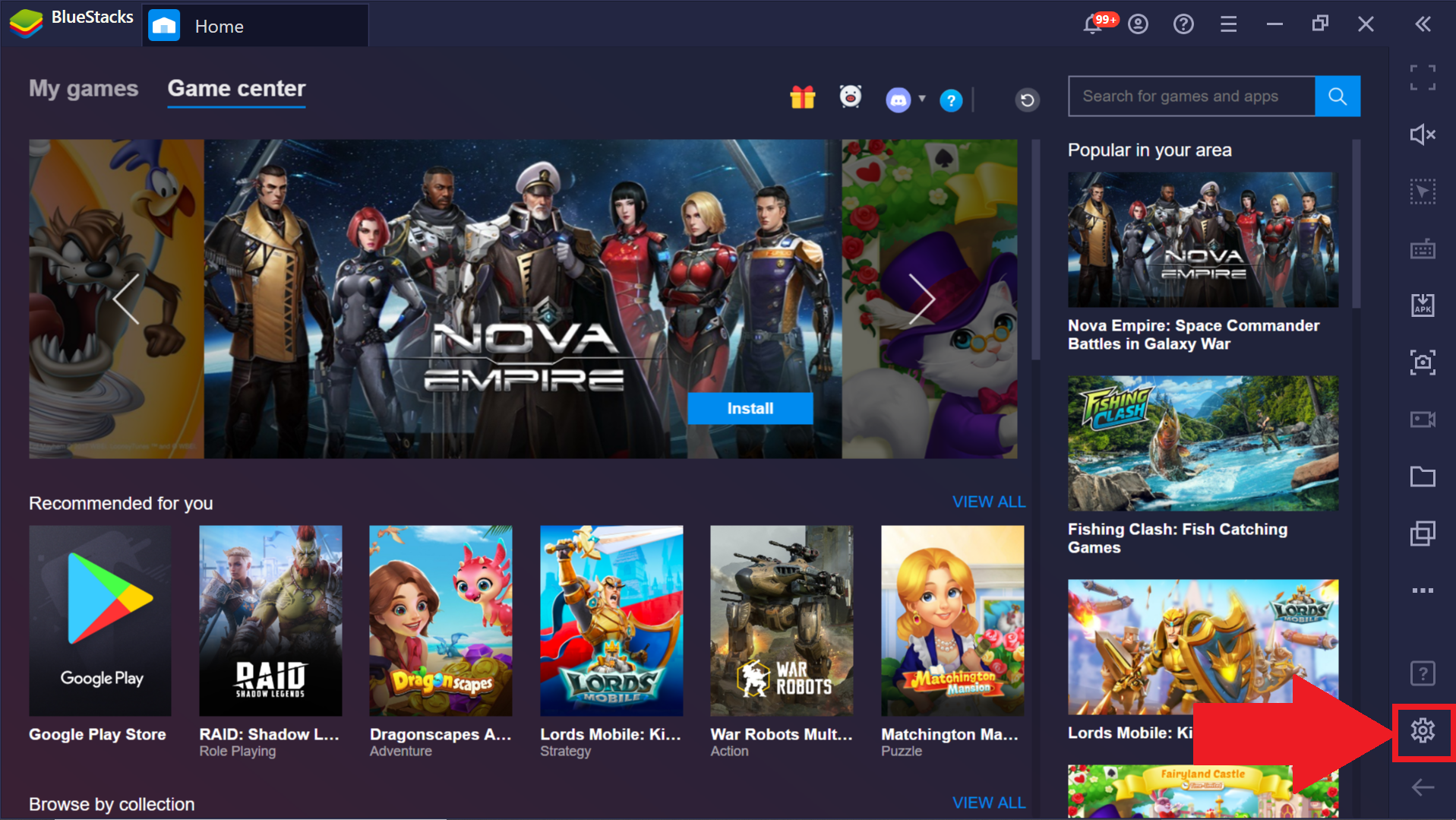
Task: Click the 'Role Playing' genre label under RAID
Action: tap(237, 751)
